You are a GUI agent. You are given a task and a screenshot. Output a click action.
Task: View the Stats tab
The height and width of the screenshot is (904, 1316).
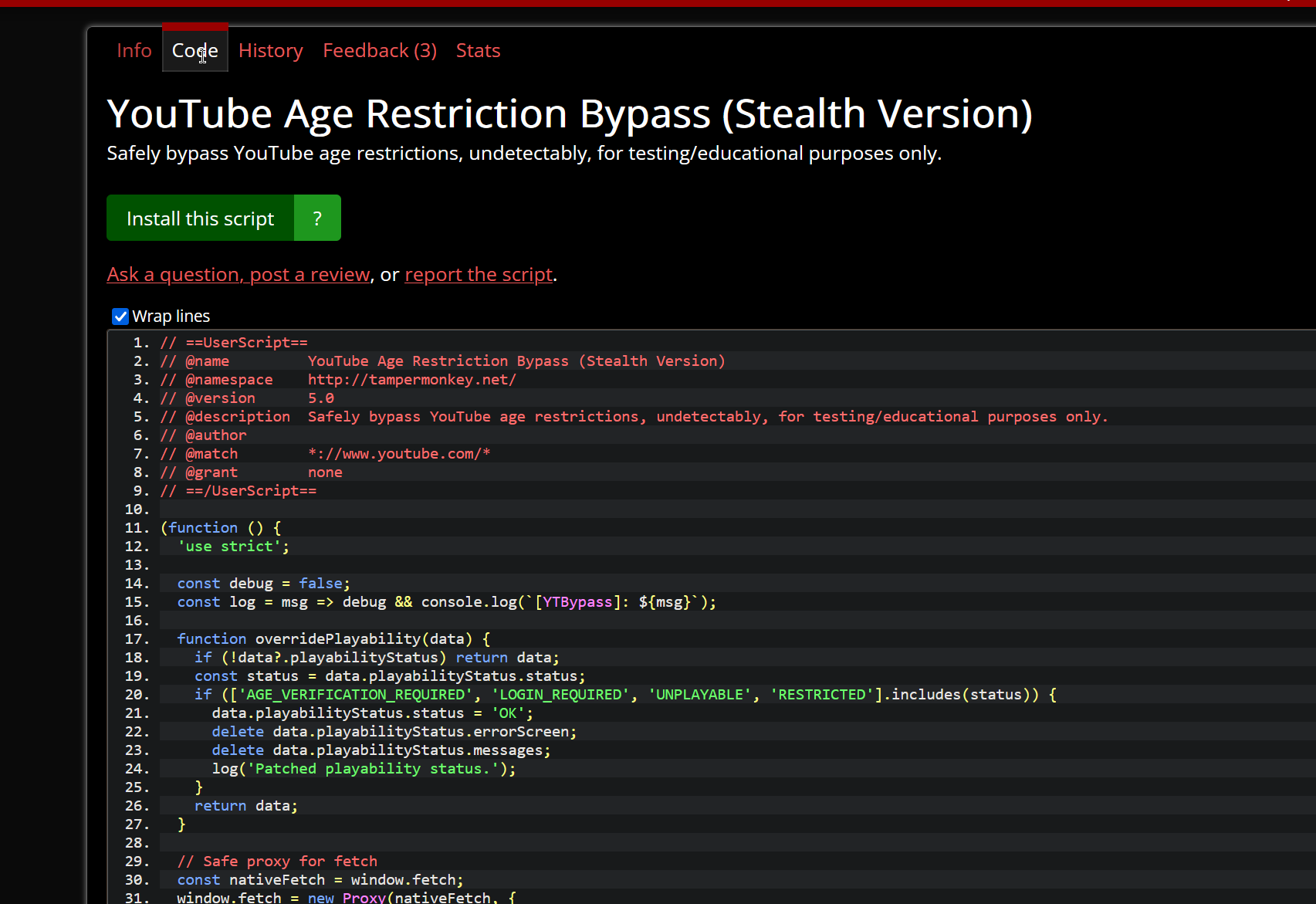[x=478, y=50]
